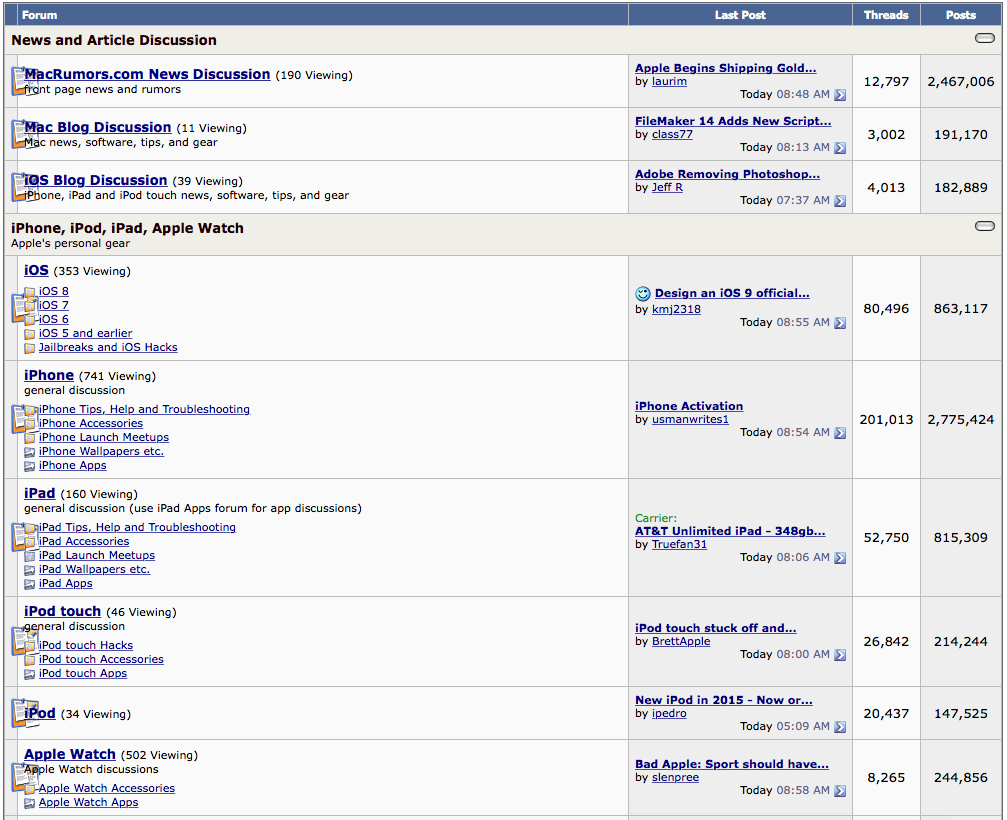Click the icon beside iPhone Apps subforum
Screen dimensions: 1007x820
click(x=30, y=466)
